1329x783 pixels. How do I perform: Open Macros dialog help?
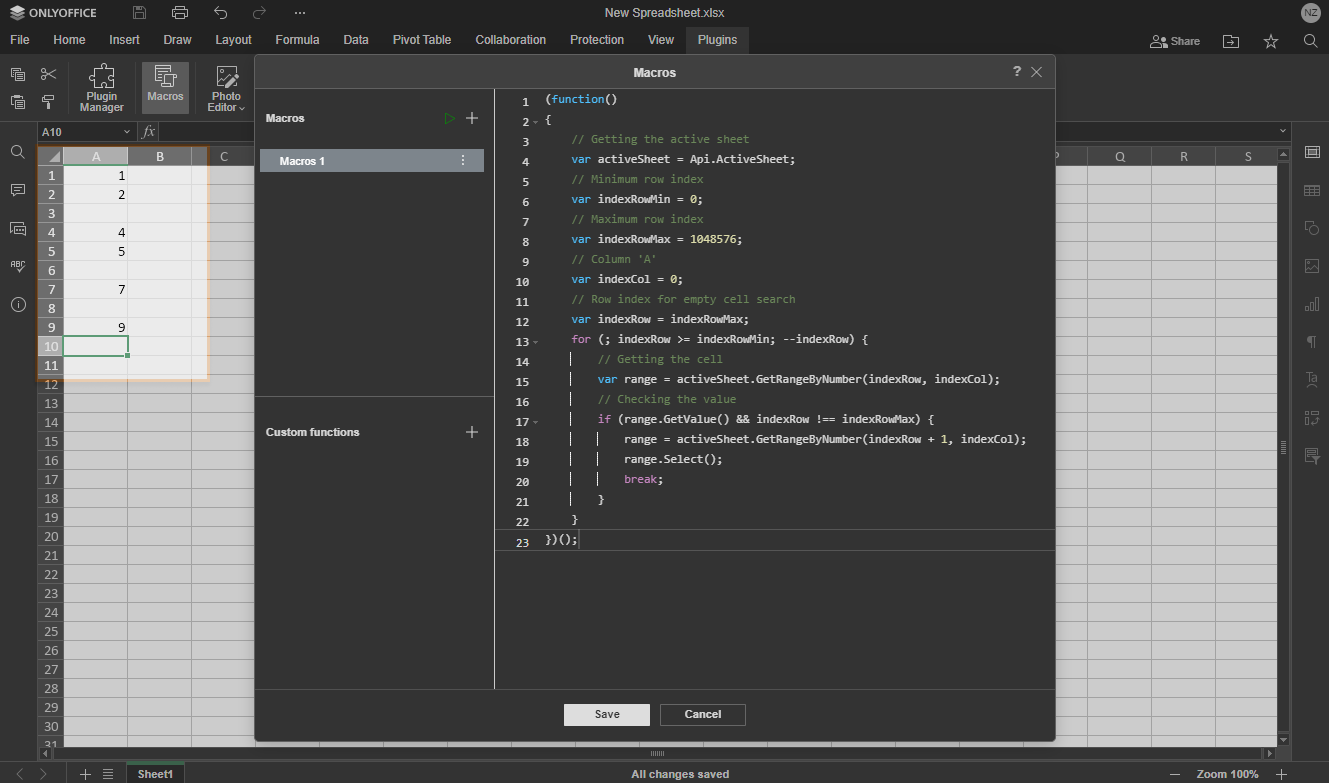coord(1017,72)
